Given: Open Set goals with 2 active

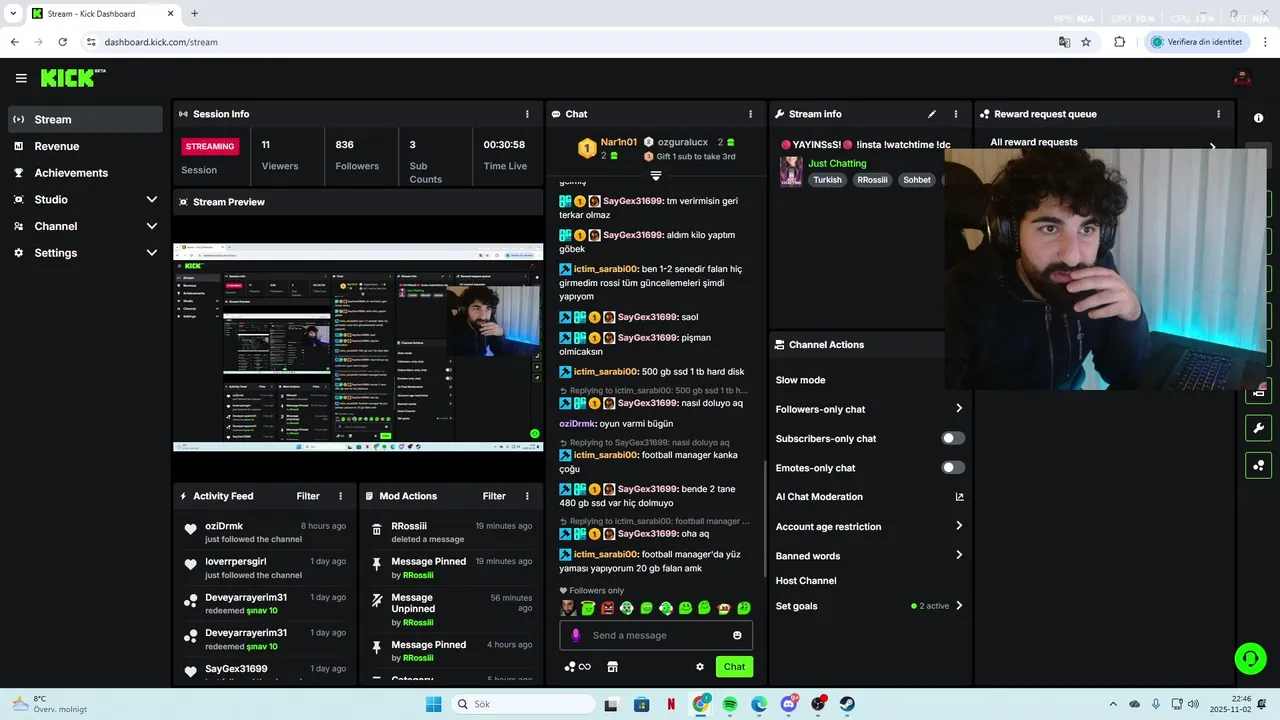Looking at the screenshot, I should pos(870,606).
